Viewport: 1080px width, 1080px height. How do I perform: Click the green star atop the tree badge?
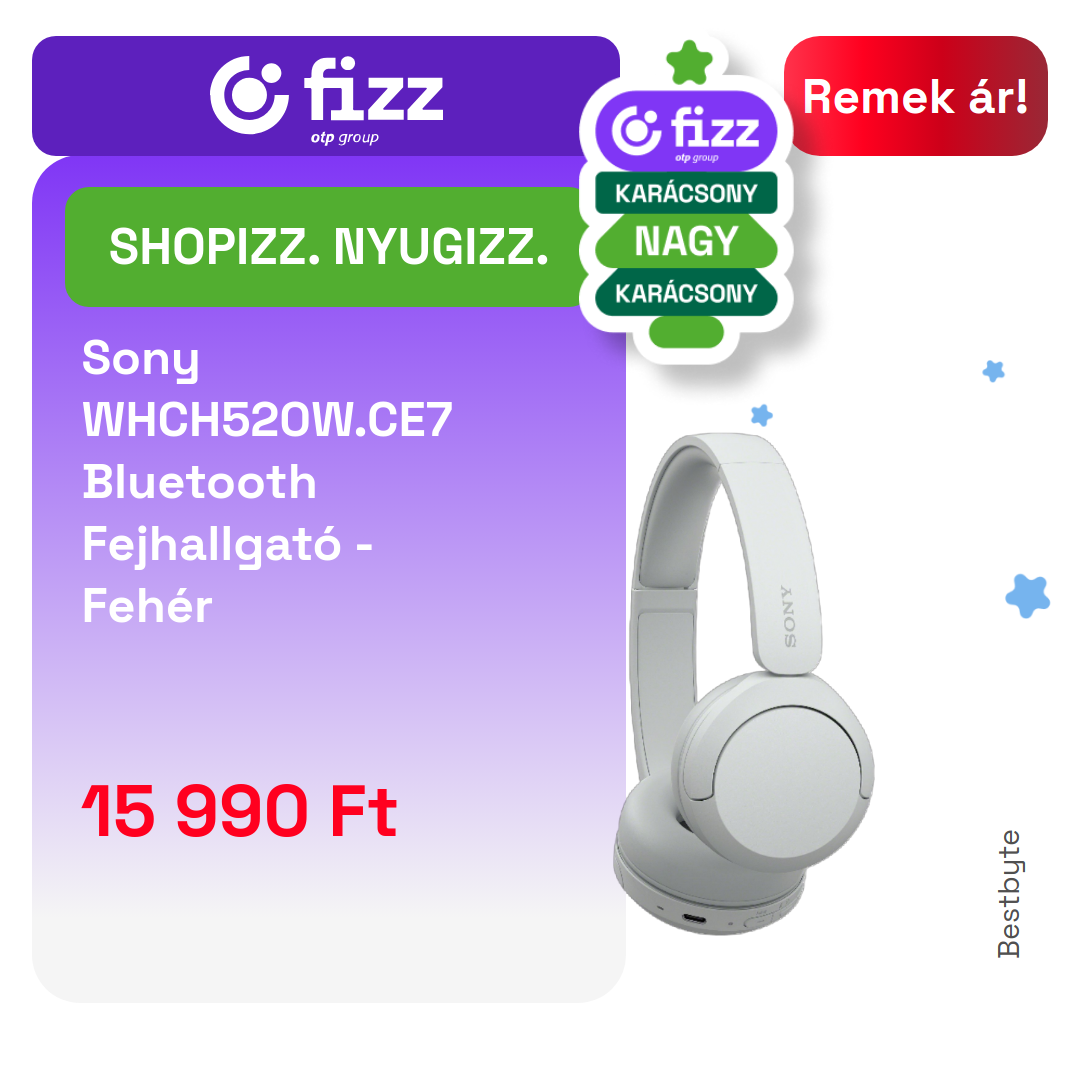[x=689, y=63]
